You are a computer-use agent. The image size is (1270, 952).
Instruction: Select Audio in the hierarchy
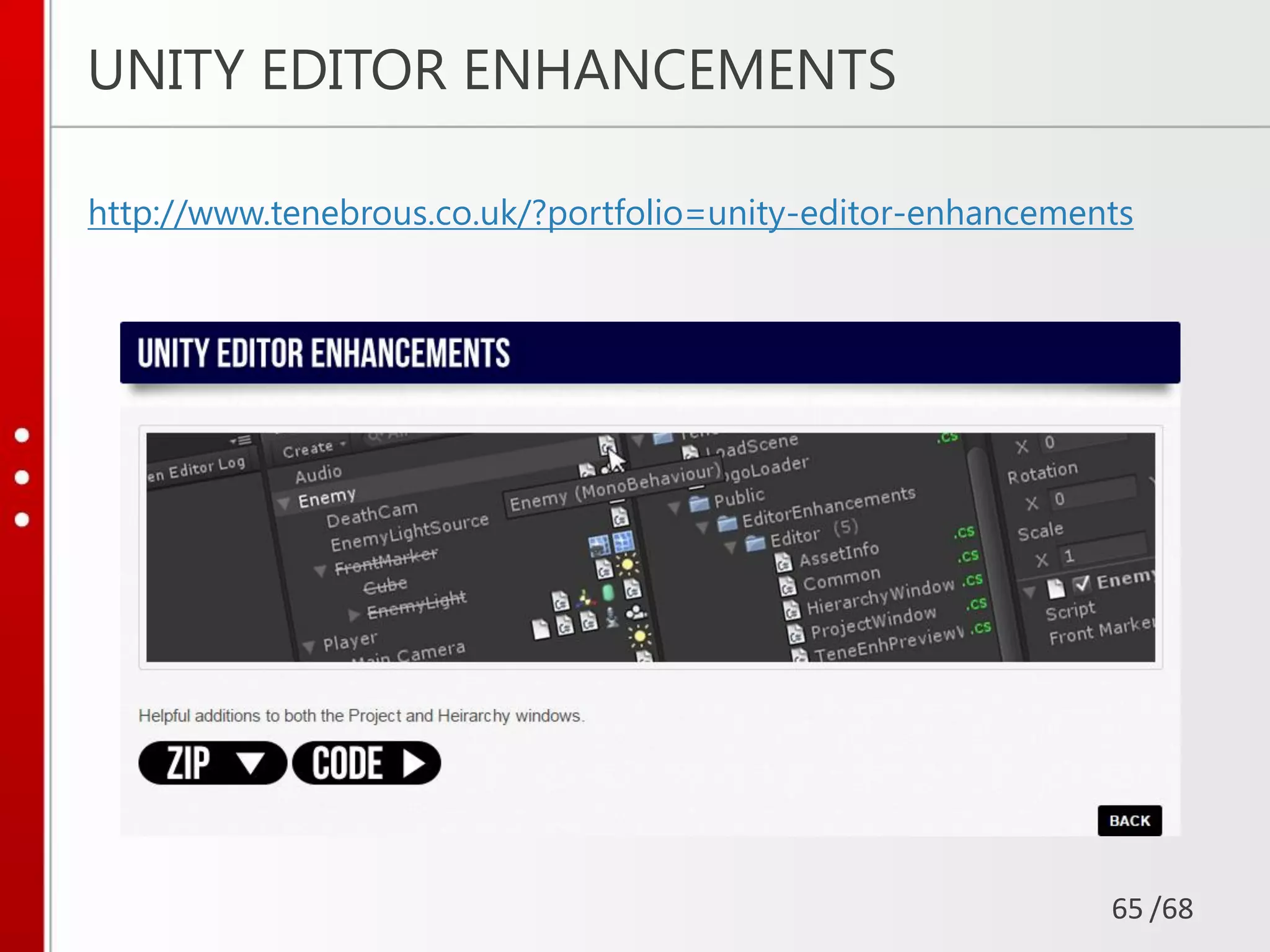pos(318,474)
